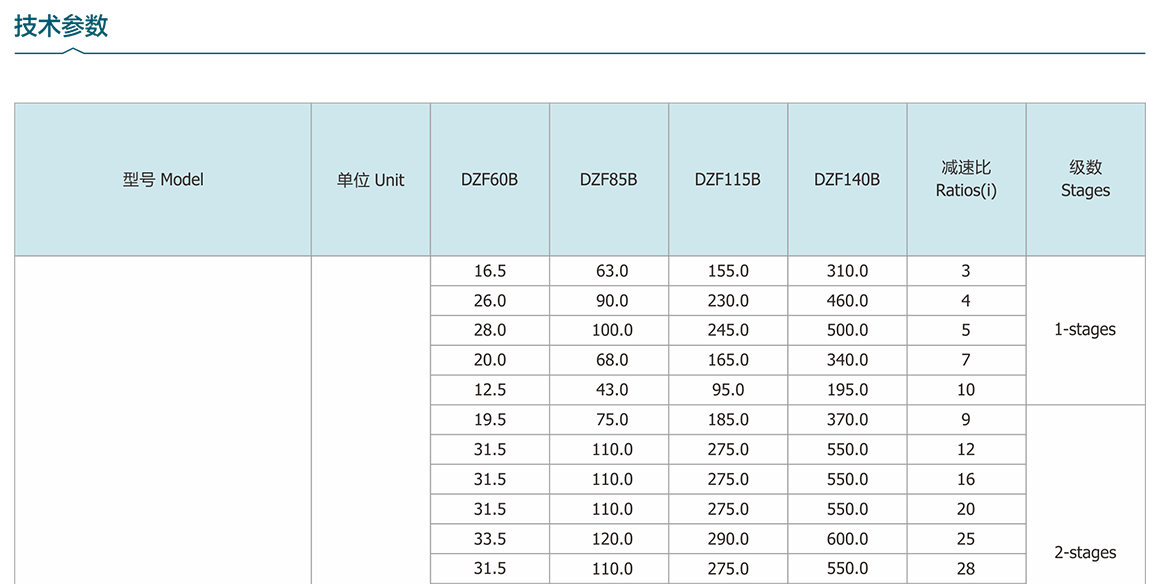Image resolution: width=1160 pixels, height=584 pixels.
Task: Click the 63.0 value under DZF85B
Action: [x=611, y=271]
